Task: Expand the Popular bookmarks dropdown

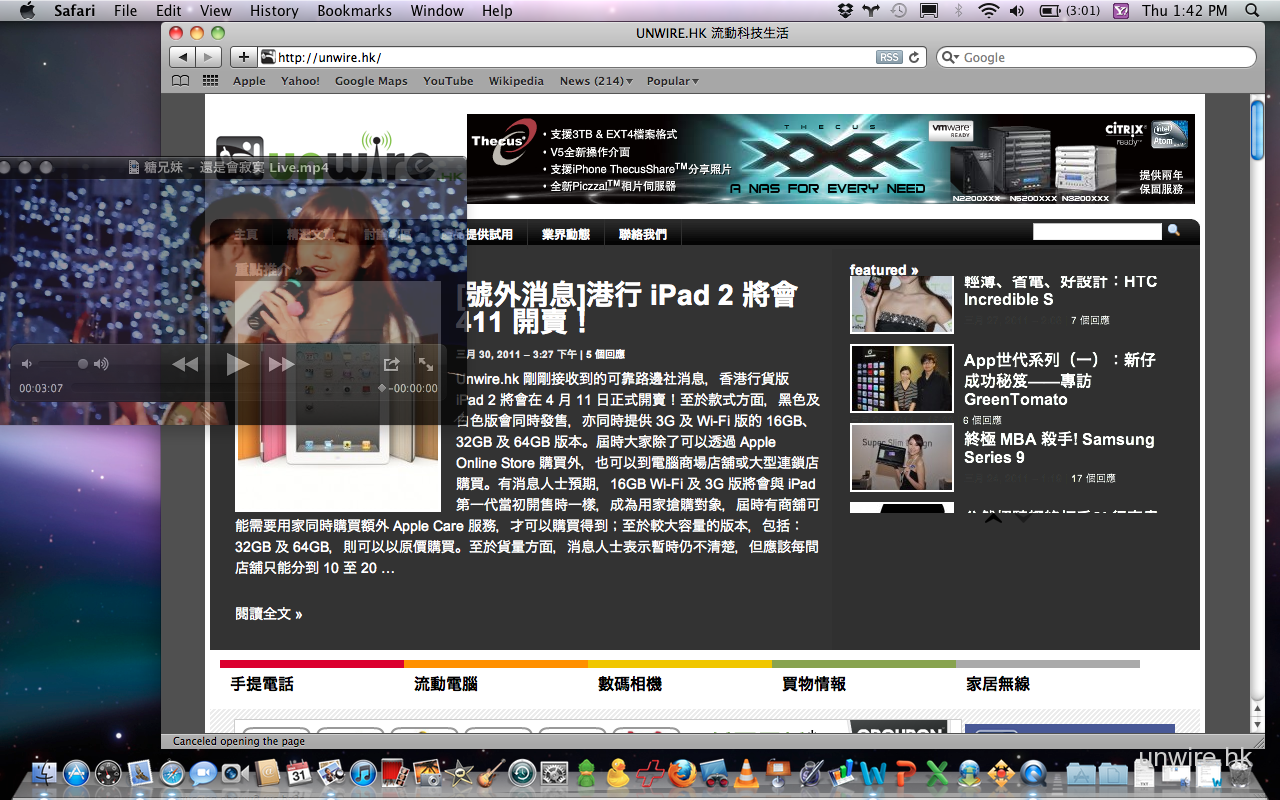Action: pos(672,81)
